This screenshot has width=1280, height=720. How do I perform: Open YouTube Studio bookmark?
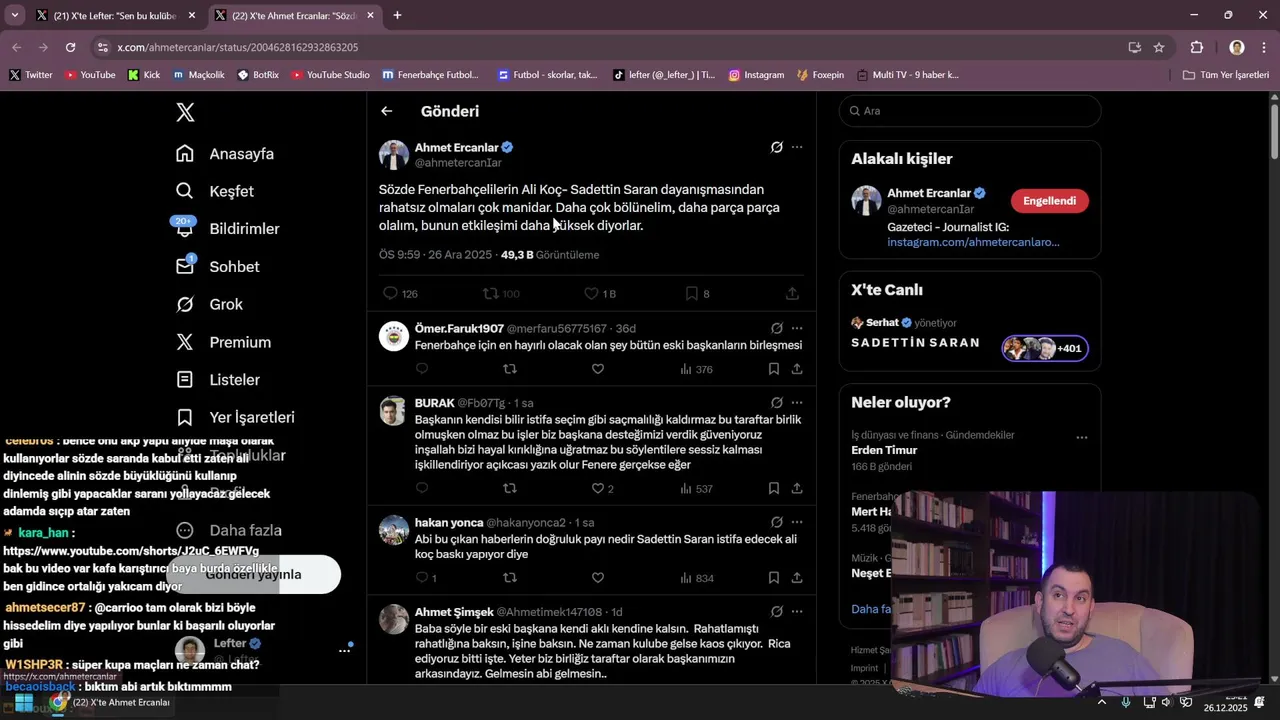[x=331, y=75]
